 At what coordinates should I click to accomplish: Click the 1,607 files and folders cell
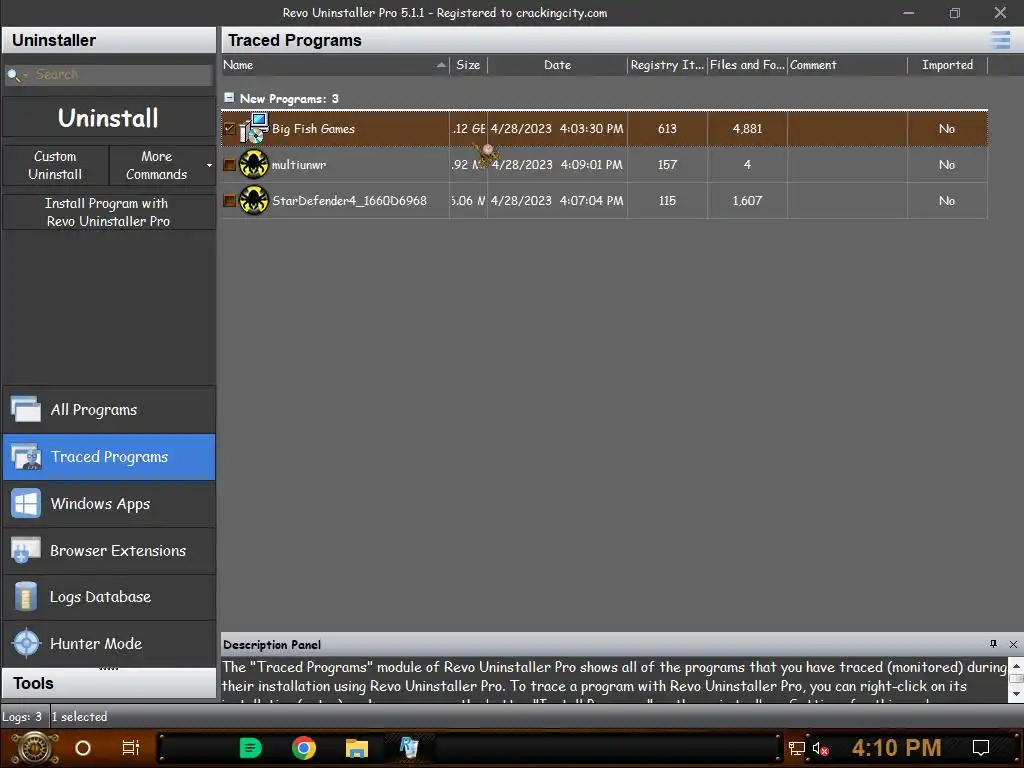tap(747, 200)
